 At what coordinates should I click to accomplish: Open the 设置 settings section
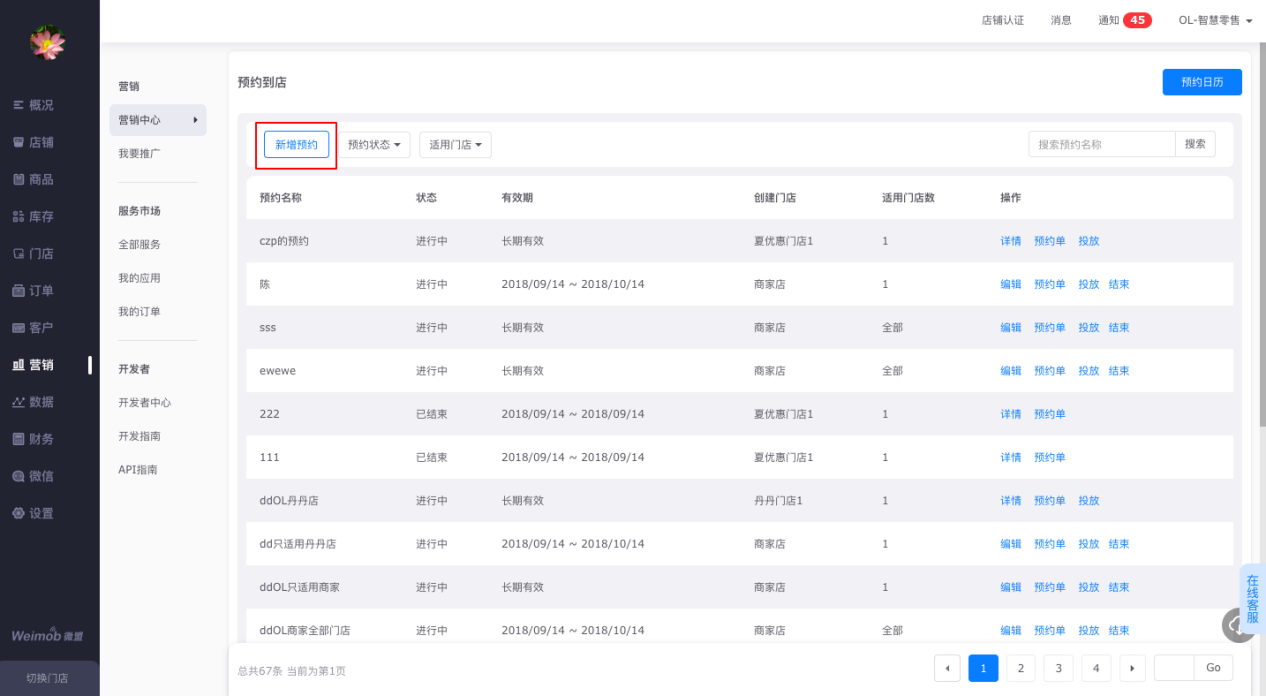coord(34,513)
